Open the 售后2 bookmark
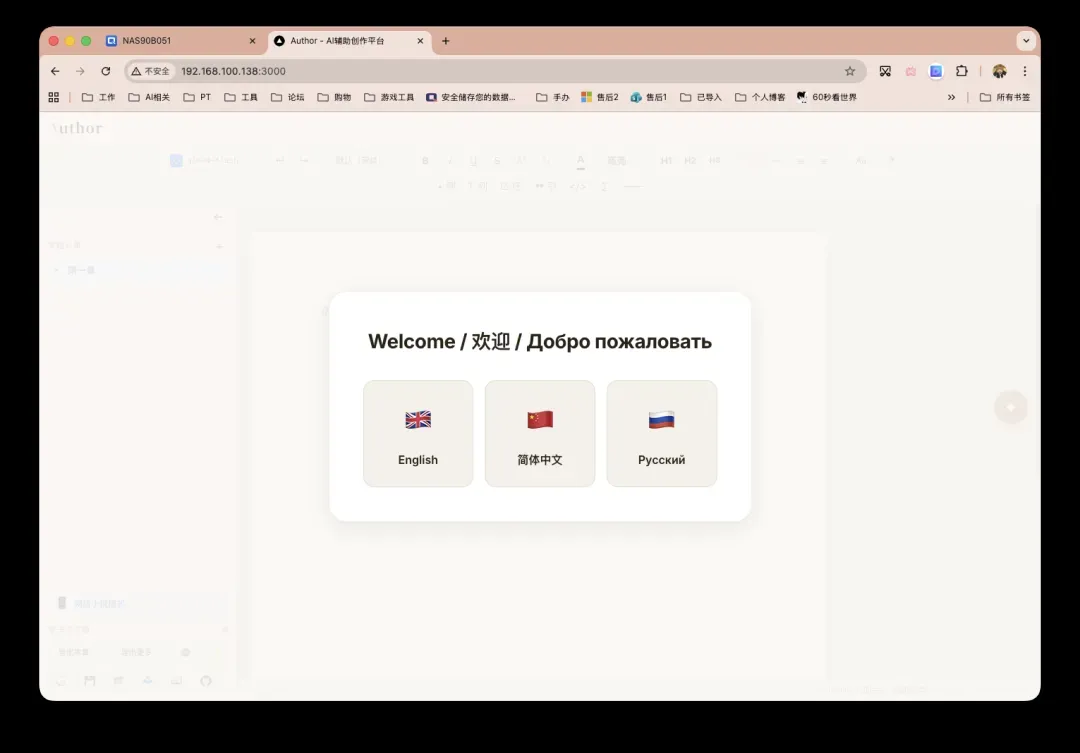This screenshot has width=1080, height=753. click(600, 97)
